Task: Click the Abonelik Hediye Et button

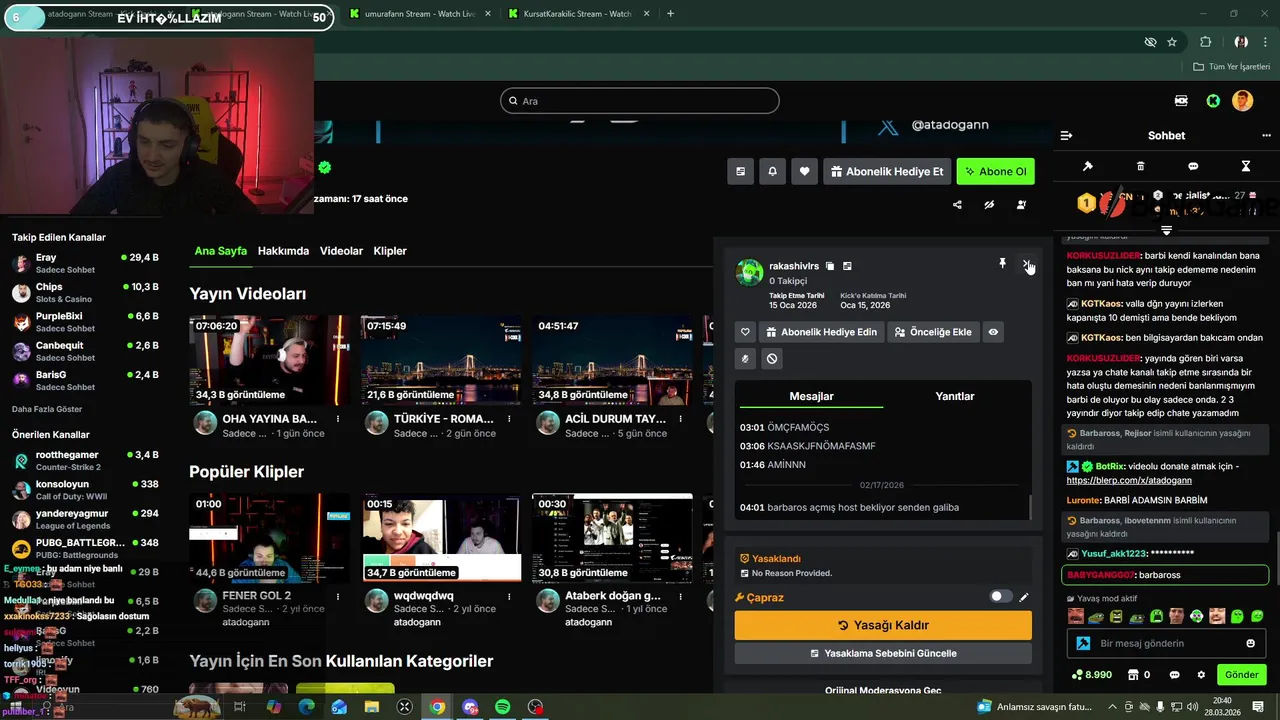Action: [x=886, y=171]
